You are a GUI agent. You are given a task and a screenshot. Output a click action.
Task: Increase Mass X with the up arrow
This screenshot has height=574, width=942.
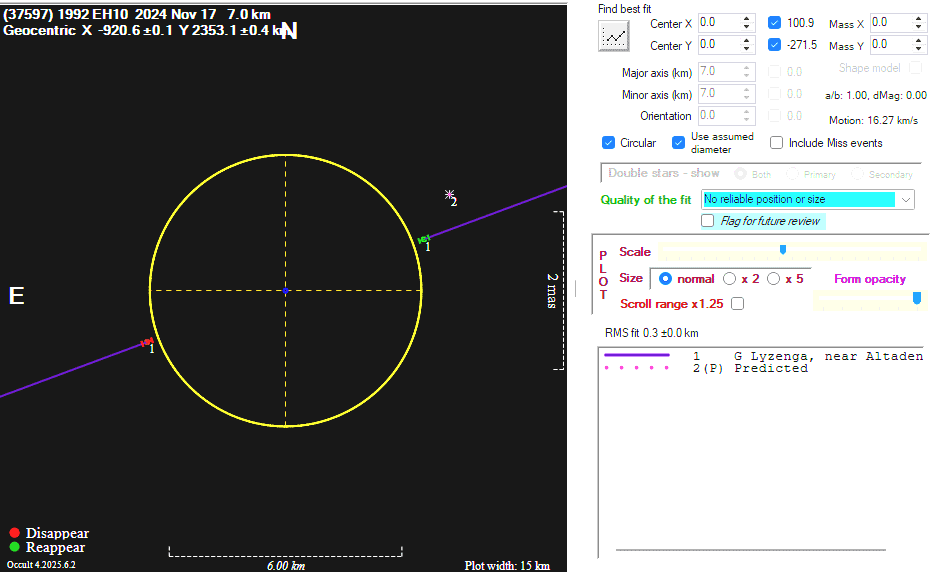(919, 19)
